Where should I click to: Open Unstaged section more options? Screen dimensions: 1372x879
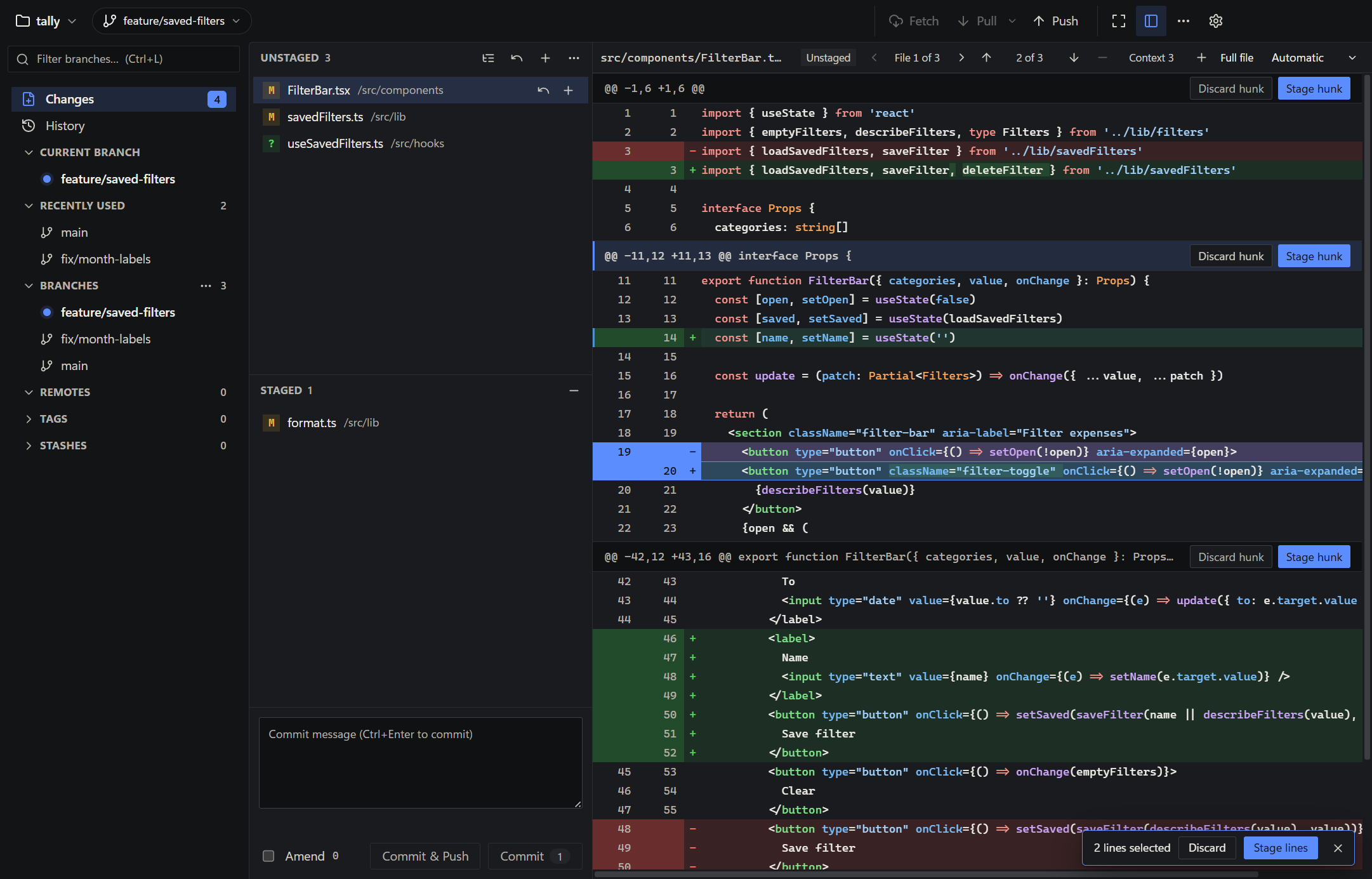574,58
